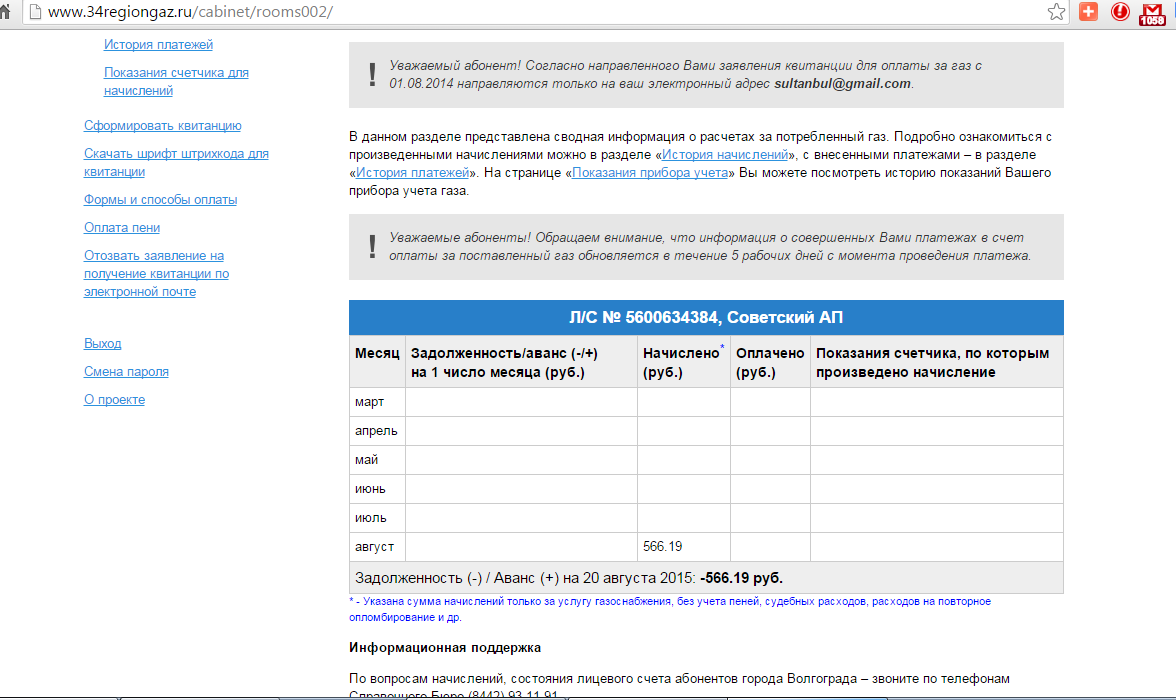Open Показания счетчика для начислений link
This screenshot has height=700, width=1176.
(x=176, y=81)
